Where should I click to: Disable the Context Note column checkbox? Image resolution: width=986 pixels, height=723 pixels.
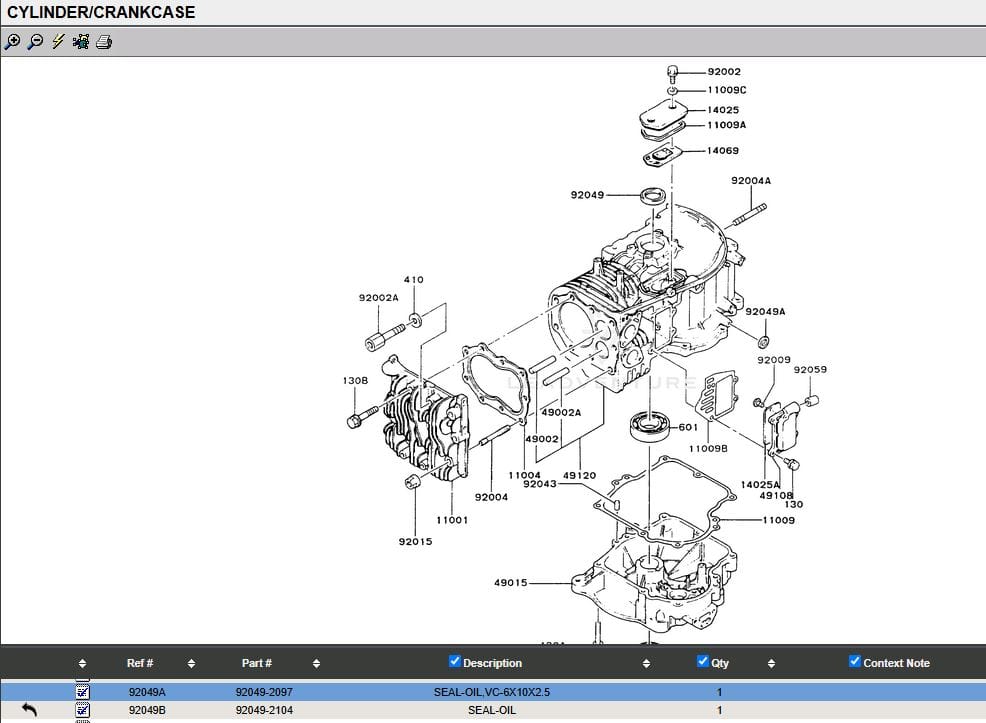(855, 661)
